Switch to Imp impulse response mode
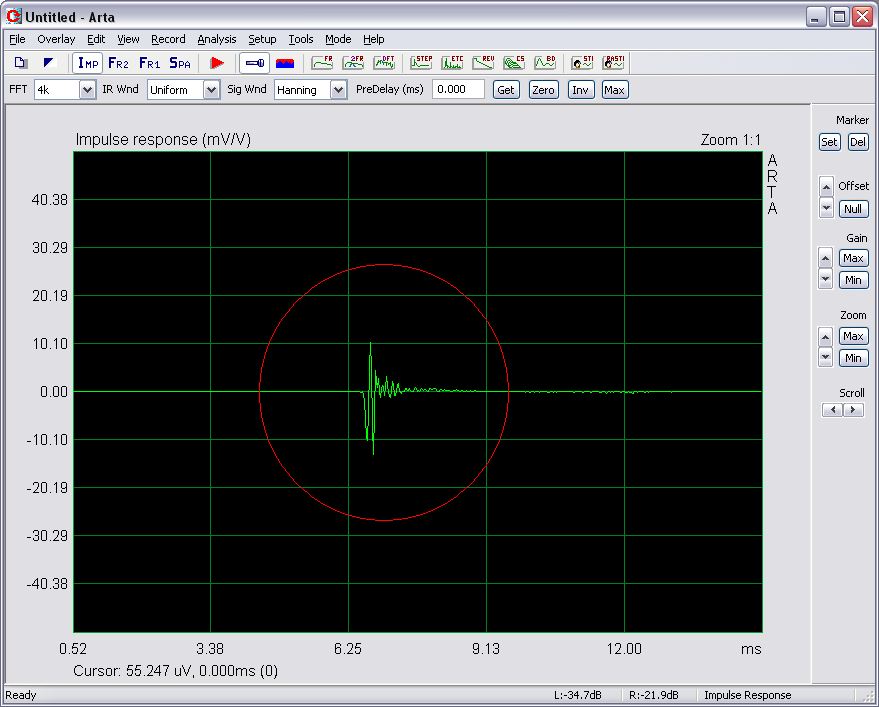879x707 pixels. [x=88, y=63]
